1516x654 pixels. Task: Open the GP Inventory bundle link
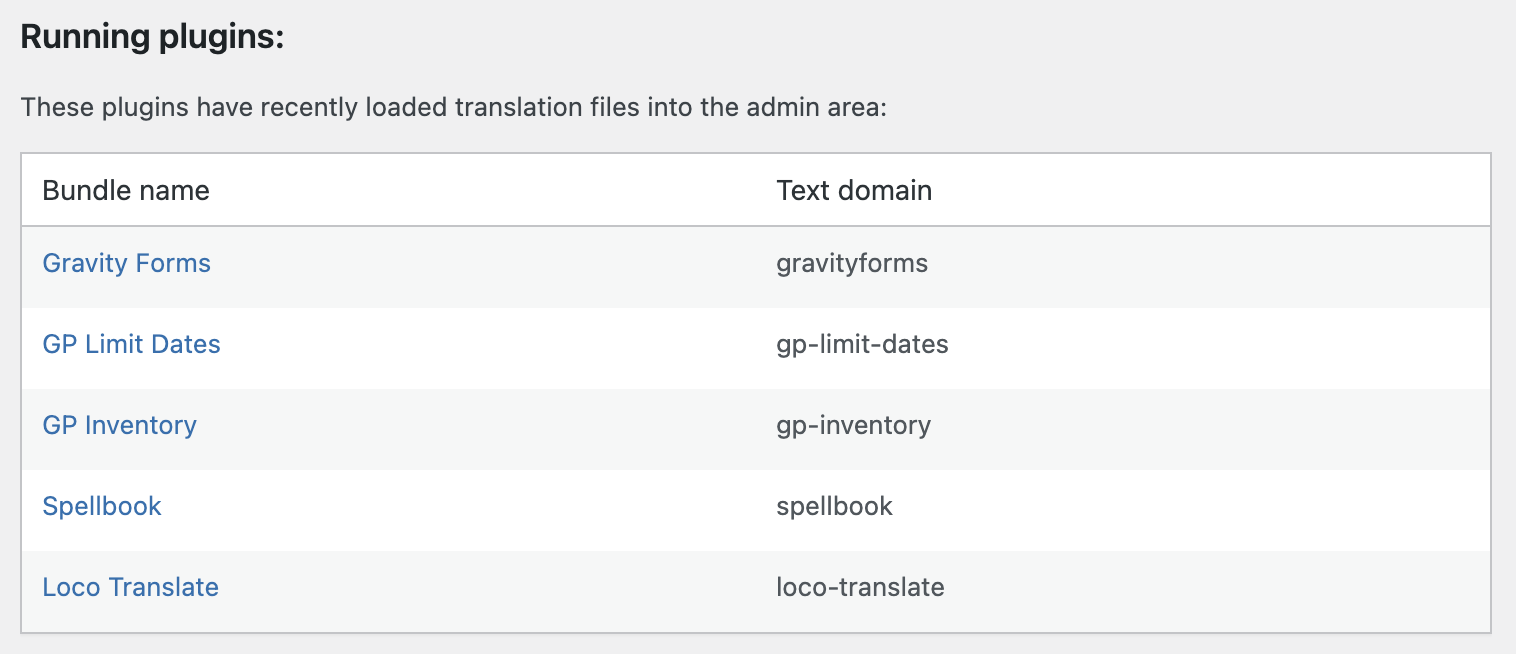click(119, 426)
